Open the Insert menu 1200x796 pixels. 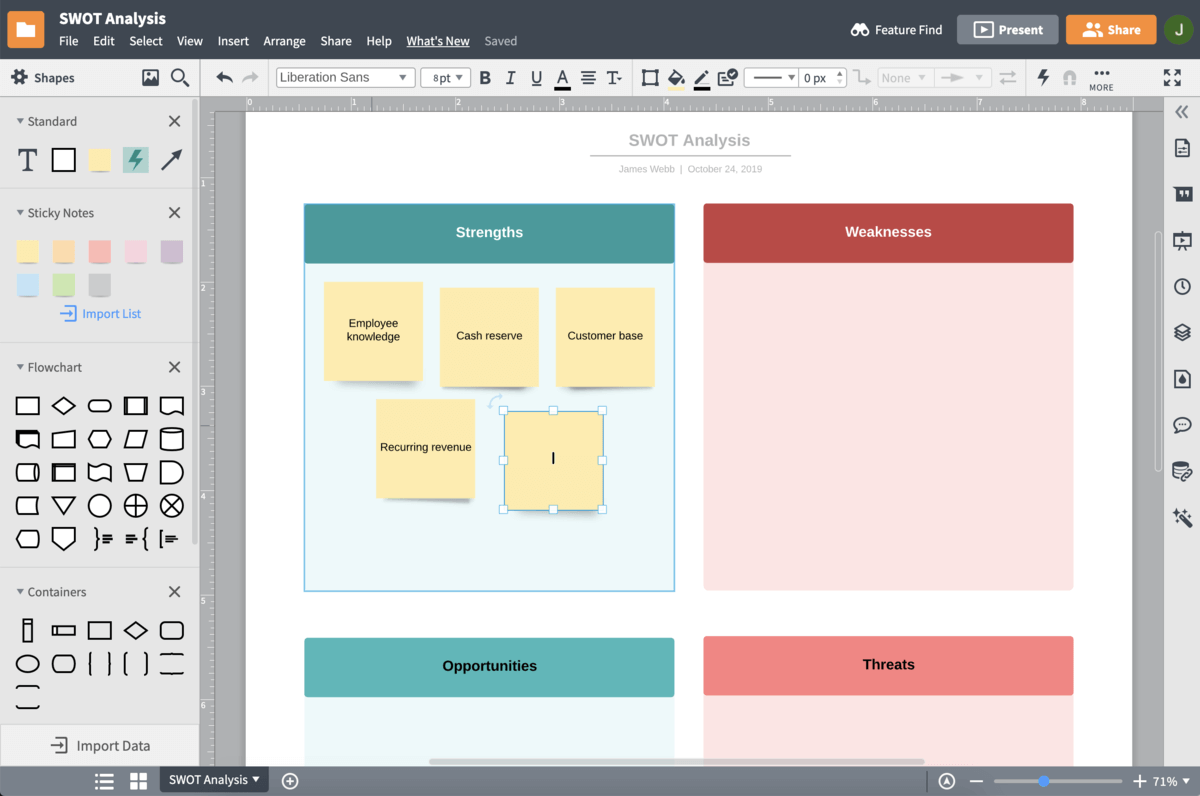click(x=233, y=41)
